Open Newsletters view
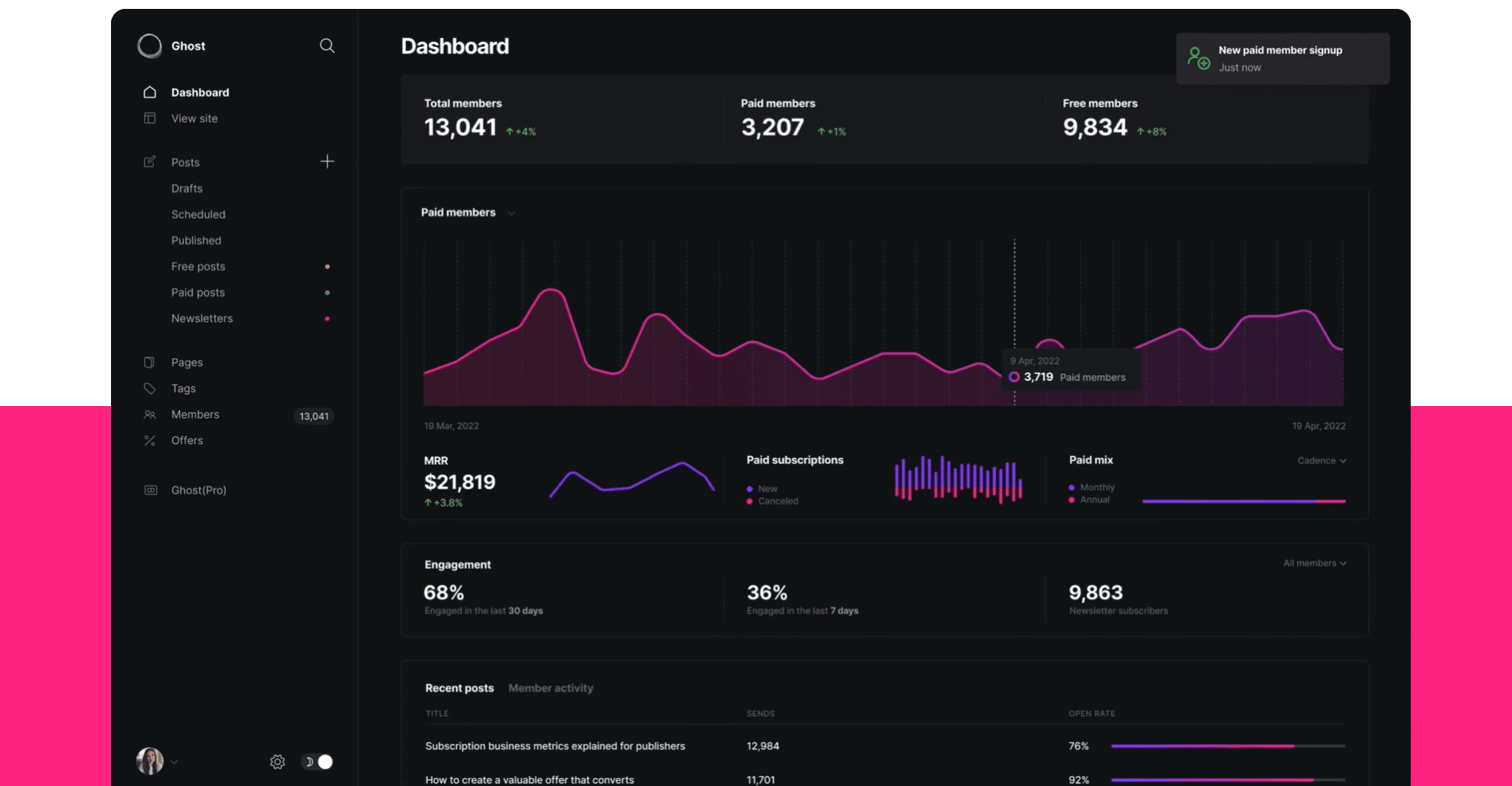 pos(202,318)
